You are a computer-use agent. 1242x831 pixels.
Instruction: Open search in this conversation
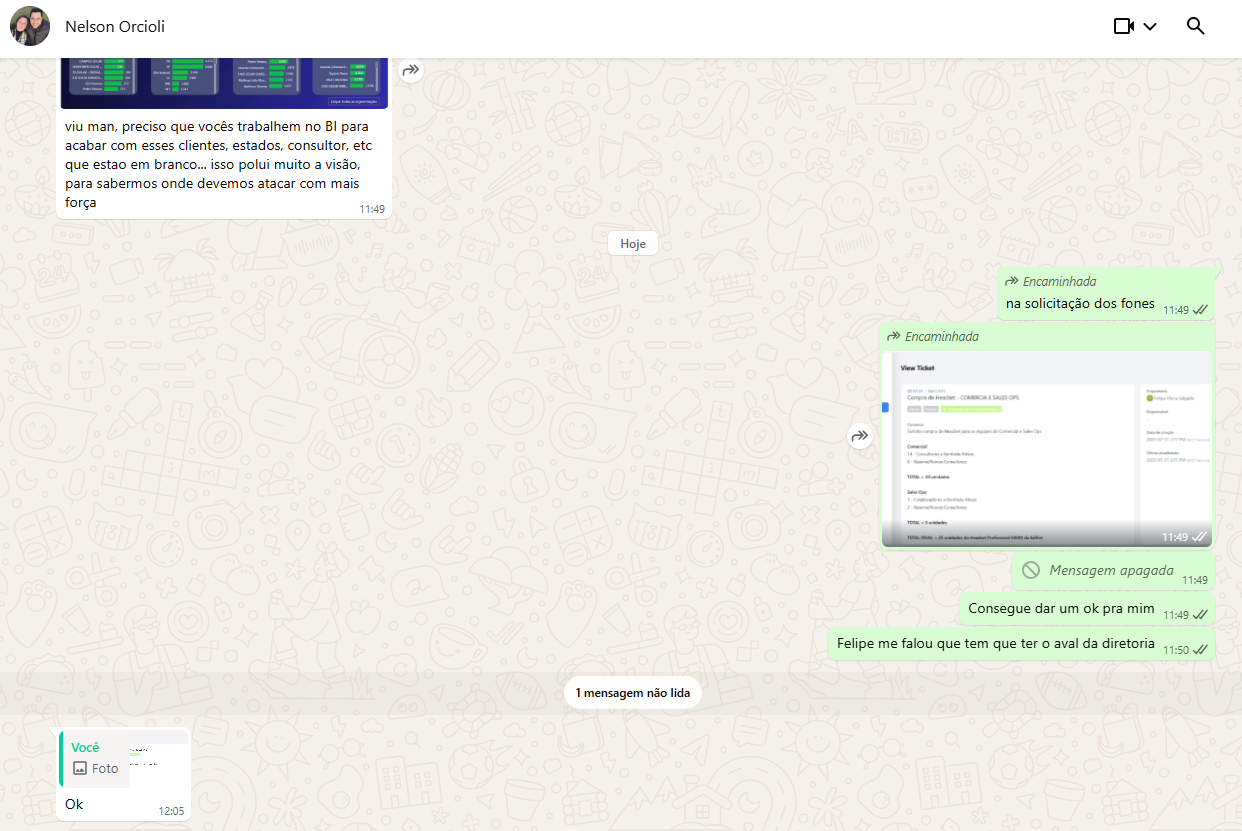tap(1195, 26)
